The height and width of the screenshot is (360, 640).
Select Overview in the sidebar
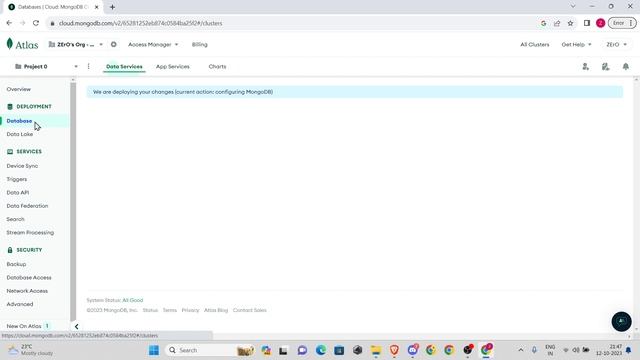pyautogui.click(x=18, y=89)
